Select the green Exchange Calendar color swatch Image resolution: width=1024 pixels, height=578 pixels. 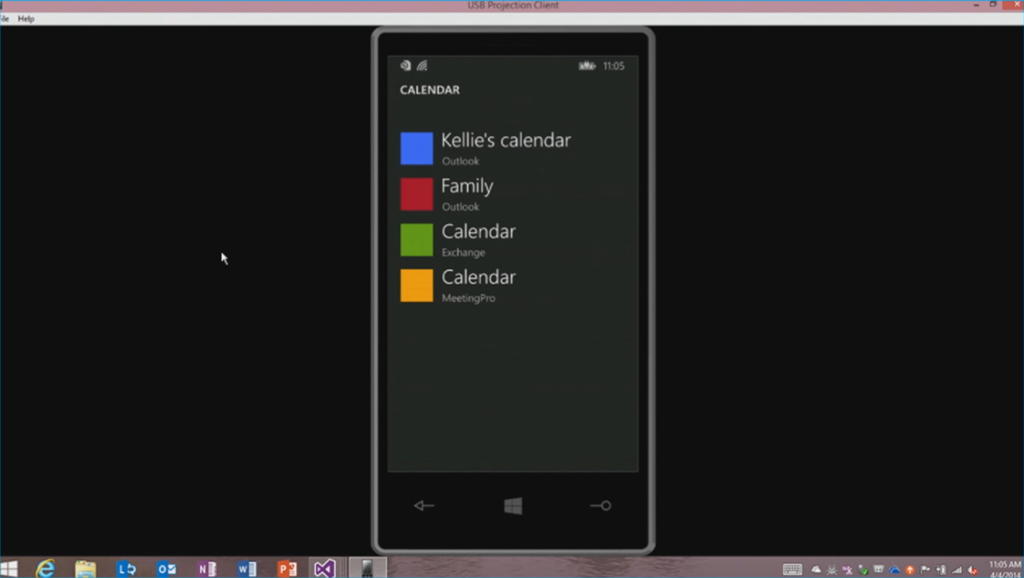417,240
